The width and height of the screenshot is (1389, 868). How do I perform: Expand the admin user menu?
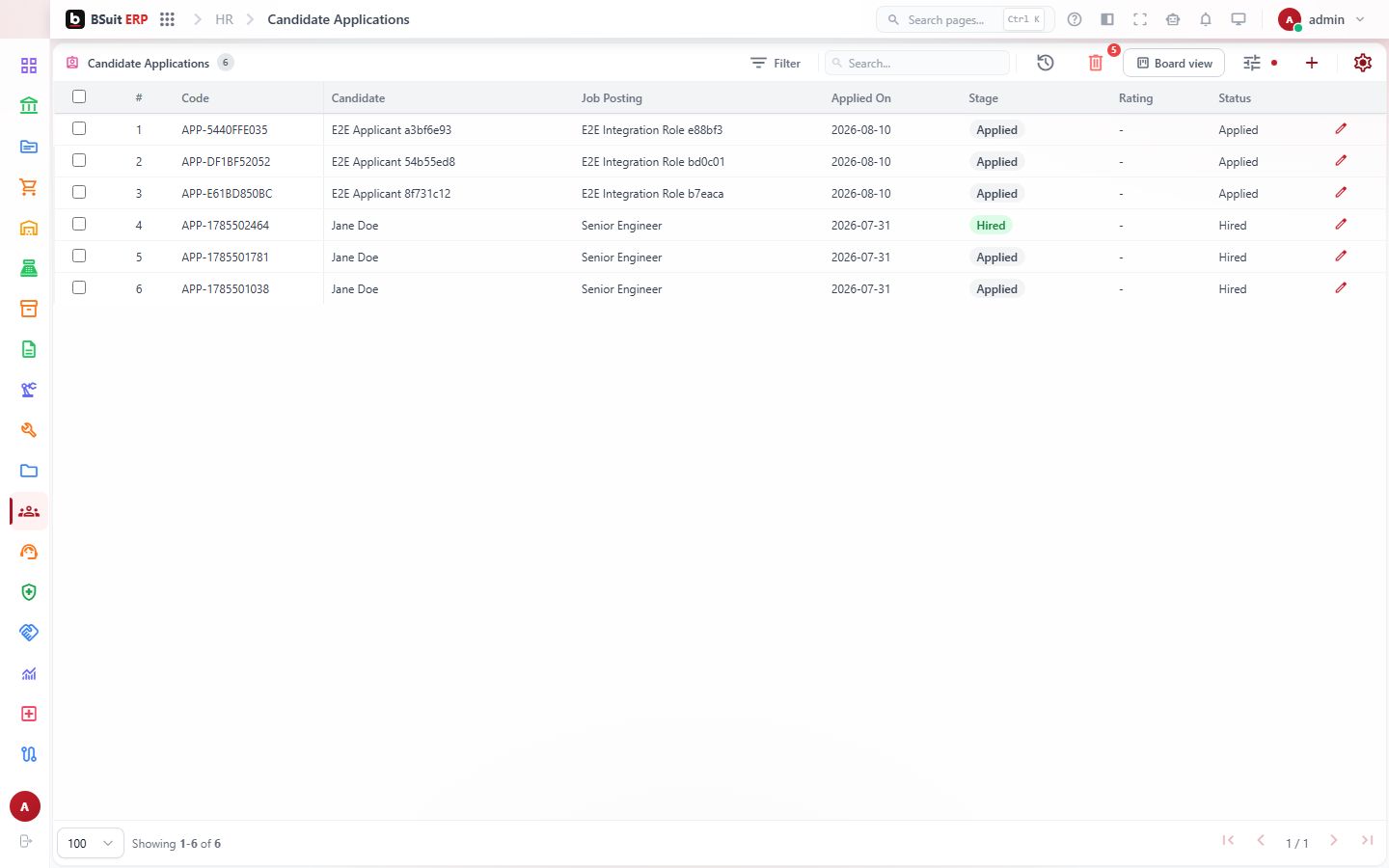click(1321, 19)
